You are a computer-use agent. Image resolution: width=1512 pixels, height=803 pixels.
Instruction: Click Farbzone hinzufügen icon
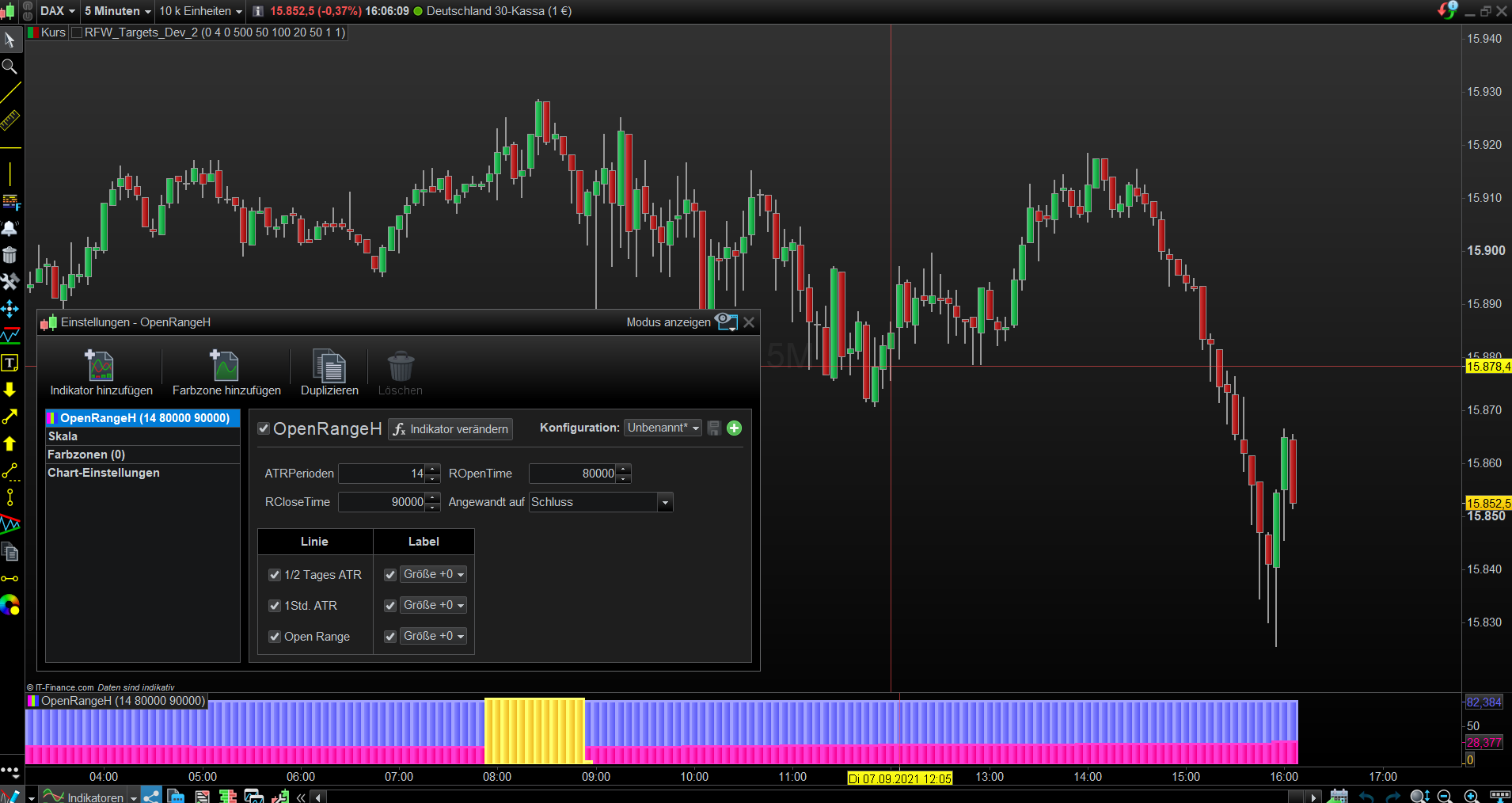(x=225, y=366)
